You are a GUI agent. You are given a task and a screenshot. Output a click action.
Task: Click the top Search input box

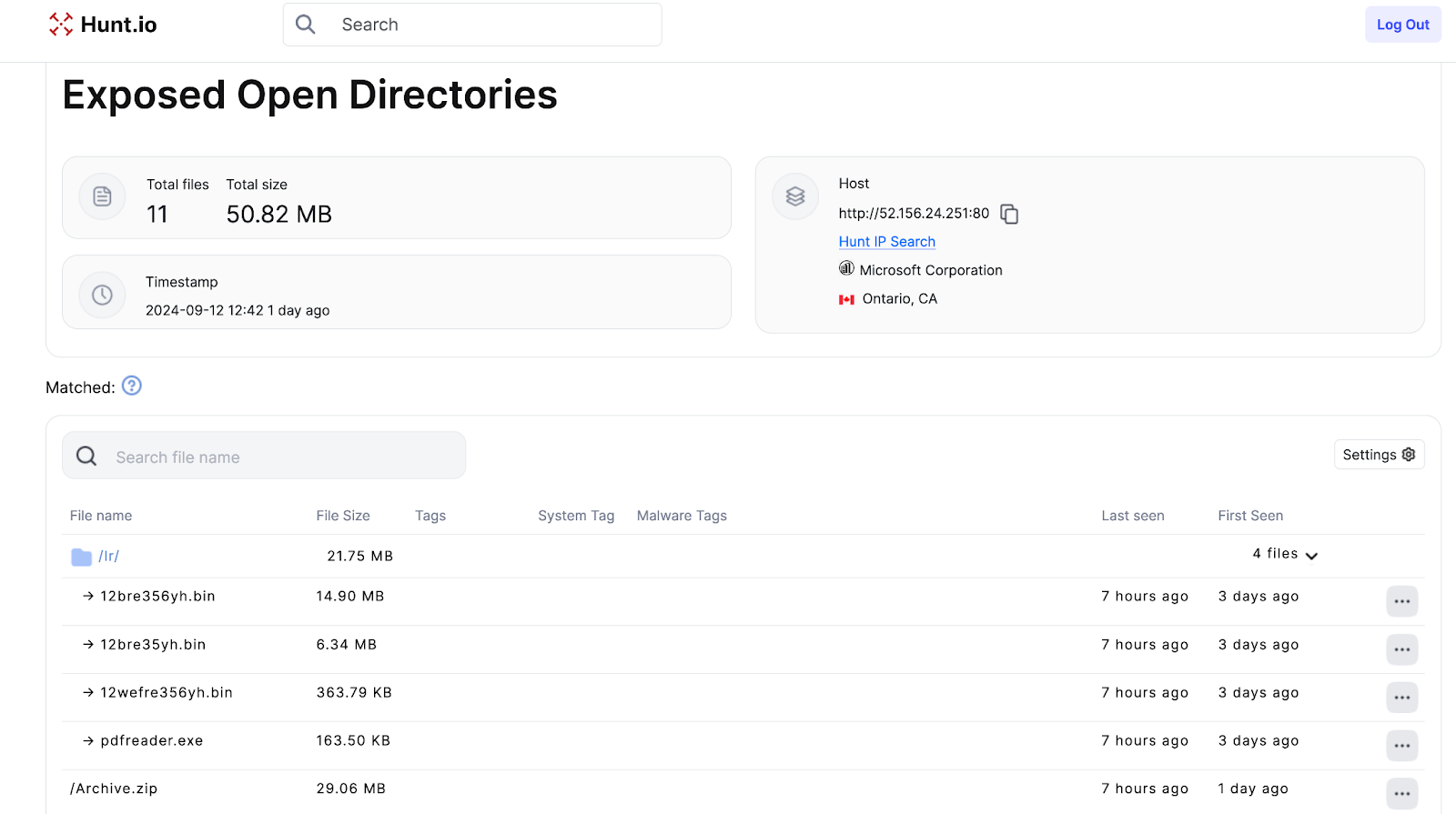[491, 25]
